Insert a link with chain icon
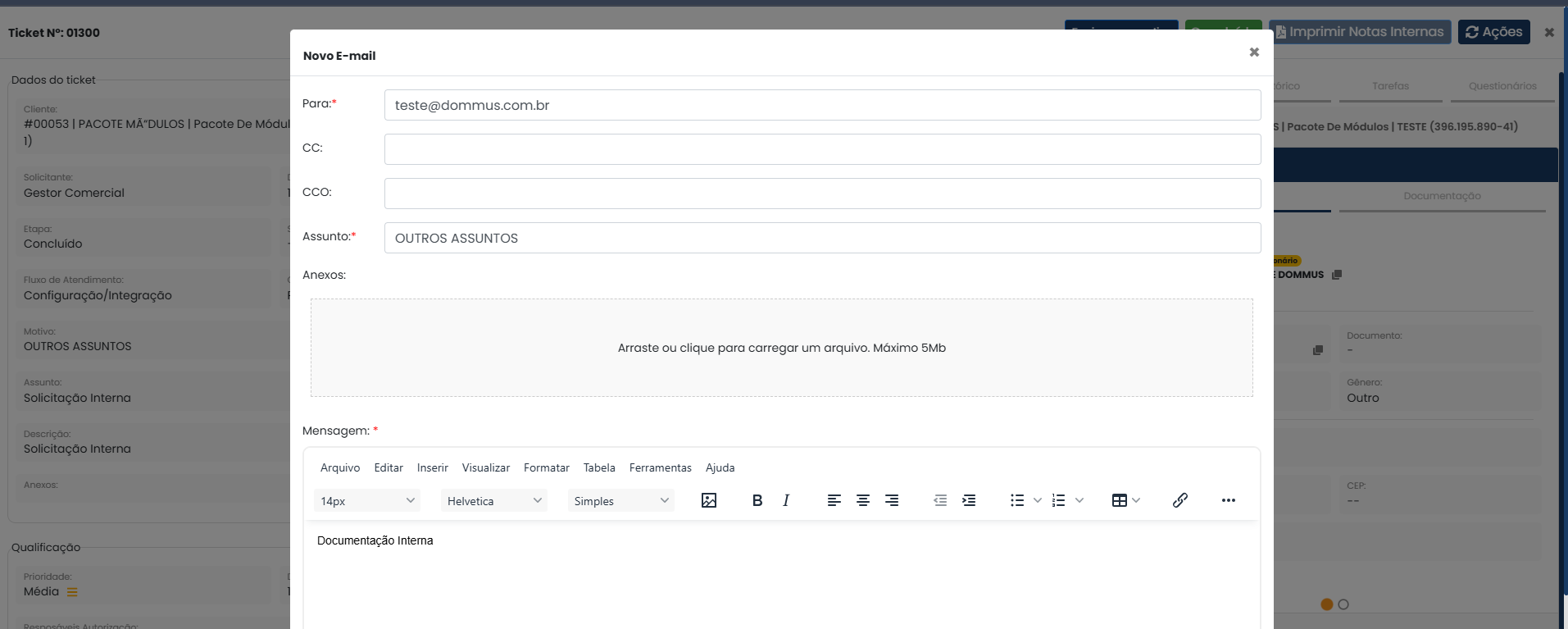 [1180, 500]
